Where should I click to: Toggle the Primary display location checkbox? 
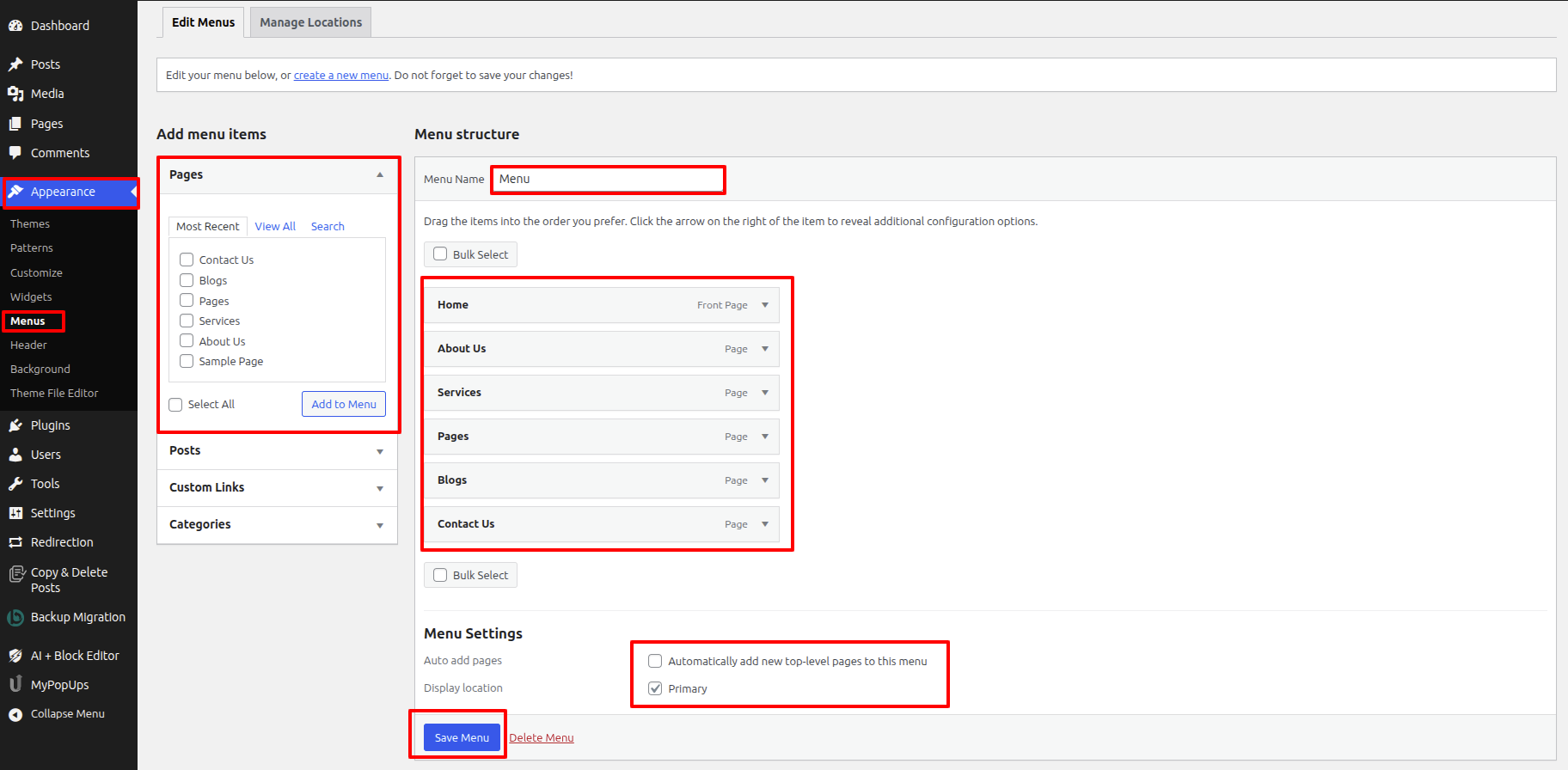point(655,688)
